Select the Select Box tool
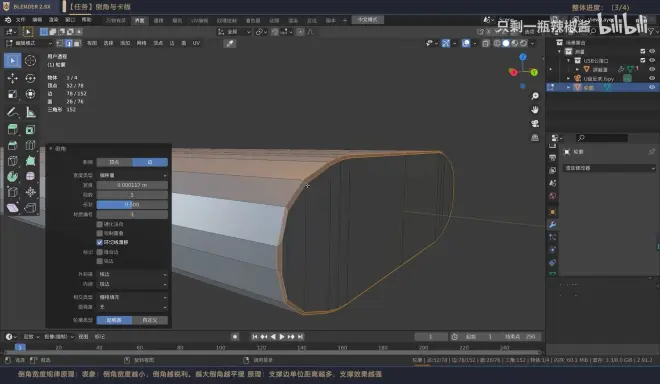The image size is (660, 384). 13,61
